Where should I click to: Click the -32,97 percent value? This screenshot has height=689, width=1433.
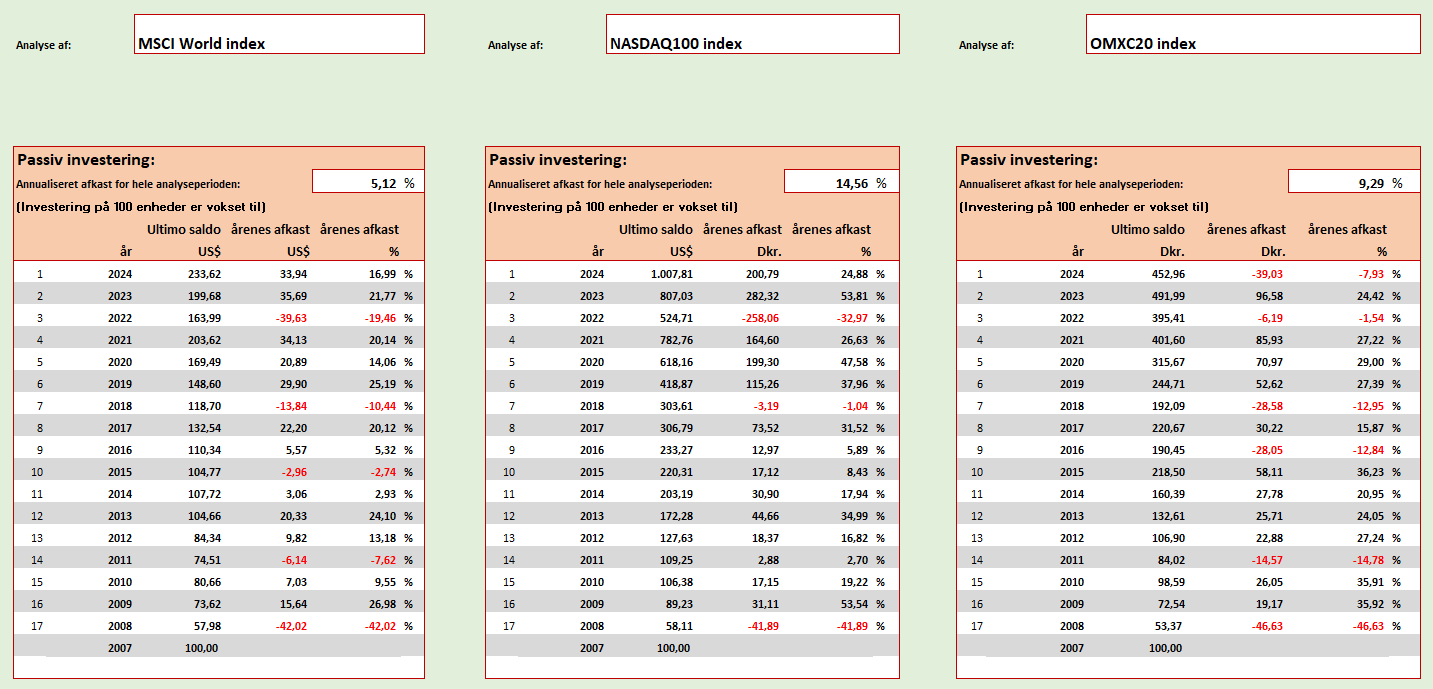coord(852,318)
